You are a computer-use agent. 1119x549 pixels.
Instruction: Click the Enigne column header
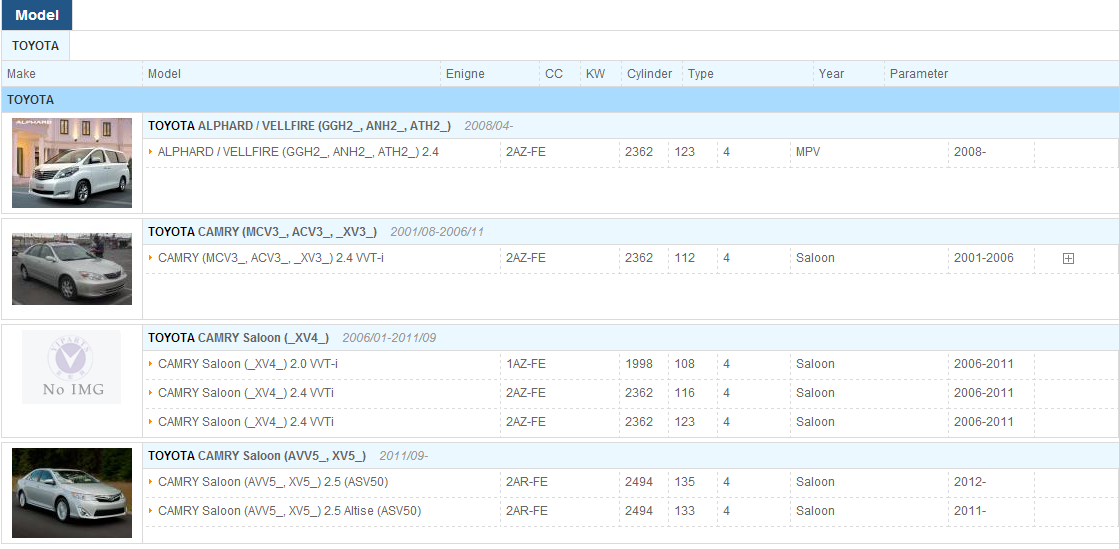465,74
